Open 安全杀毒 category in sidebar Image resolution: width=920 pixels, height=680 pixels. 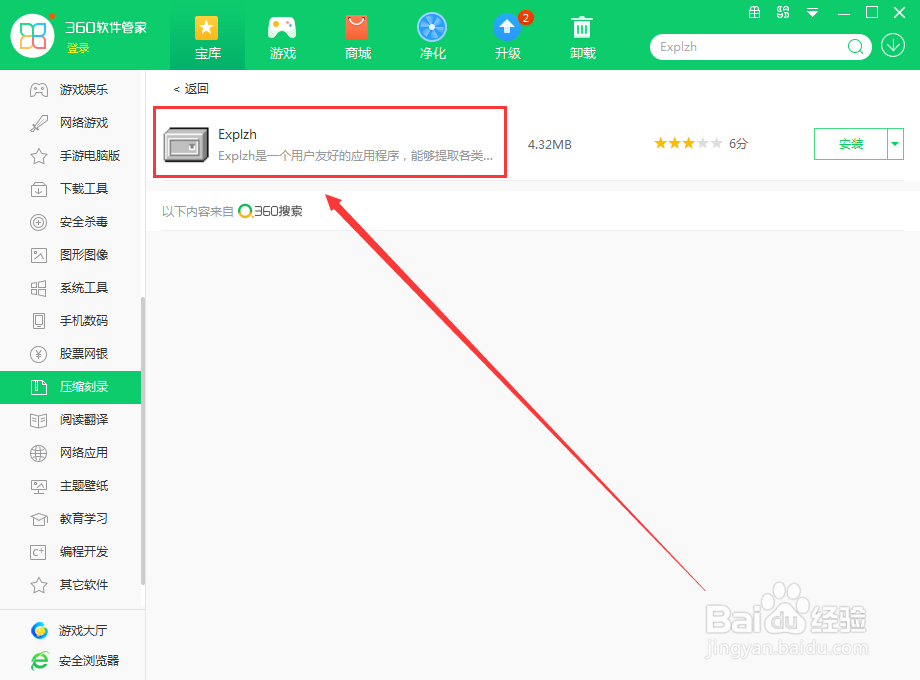pyautogui.click(x=70, y=221)
